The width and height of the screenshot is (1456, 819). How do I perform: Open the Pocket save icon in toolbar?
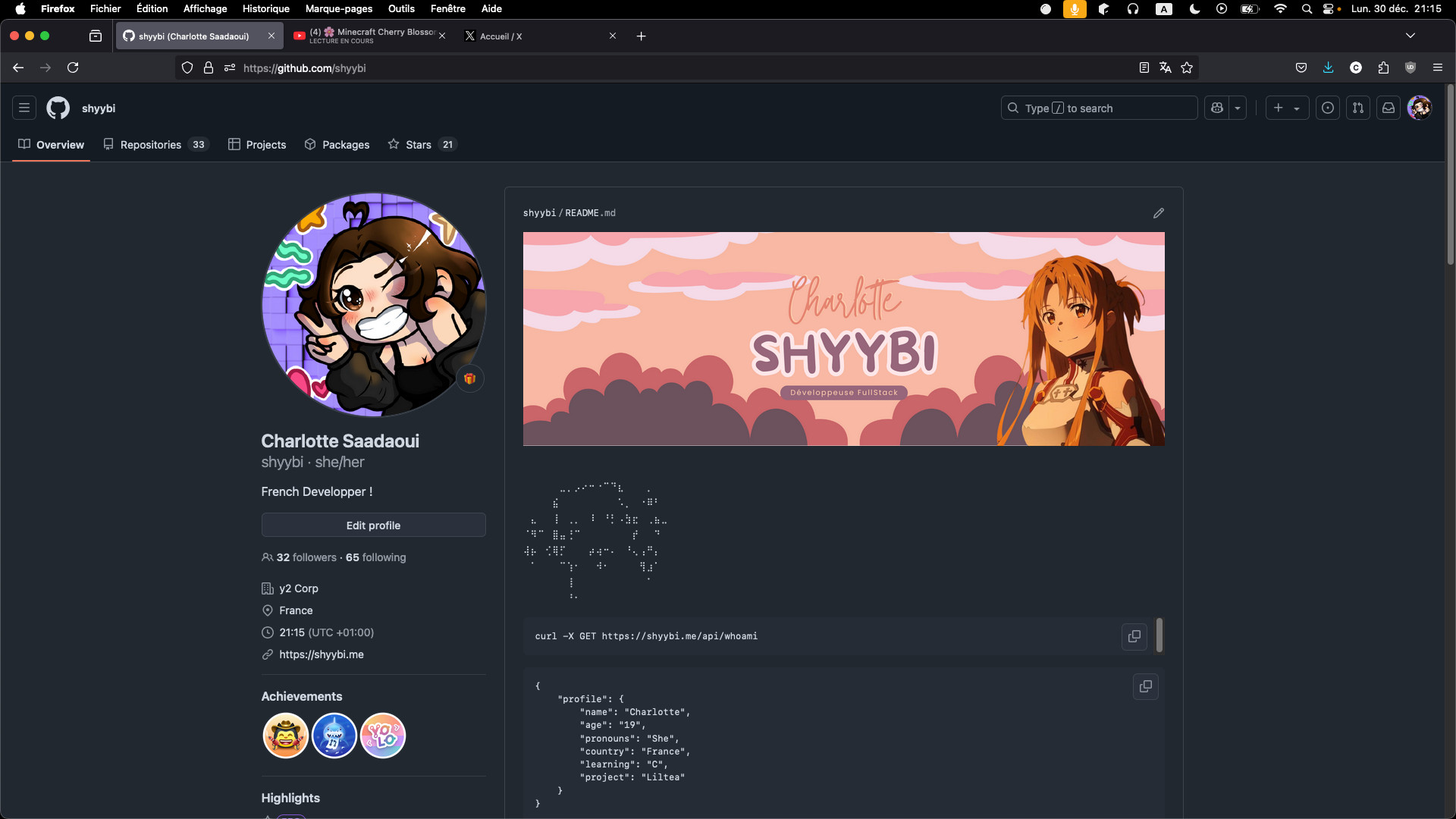(1301, 68)
